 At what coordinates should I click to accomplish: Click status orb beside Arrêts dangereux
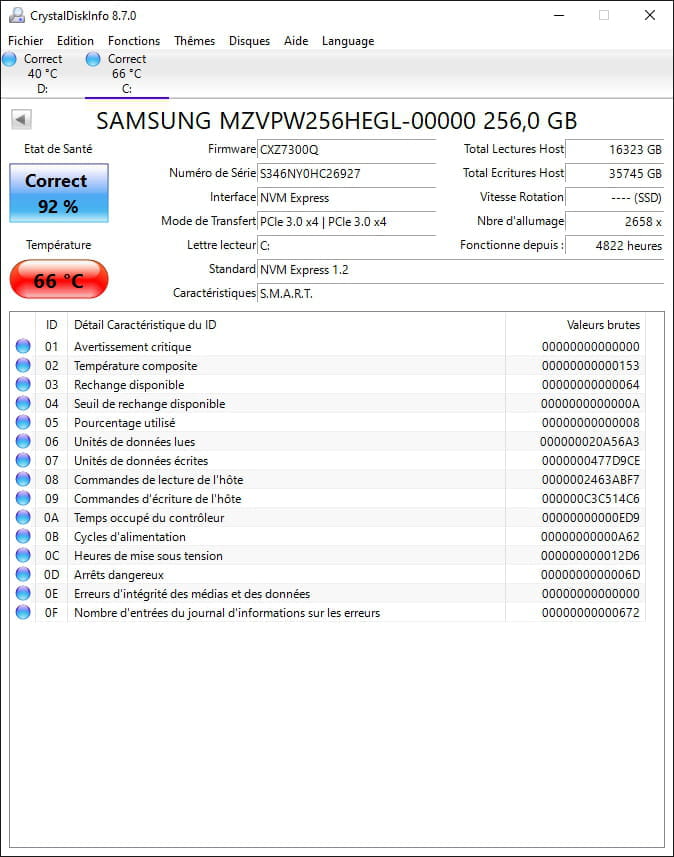23,575
